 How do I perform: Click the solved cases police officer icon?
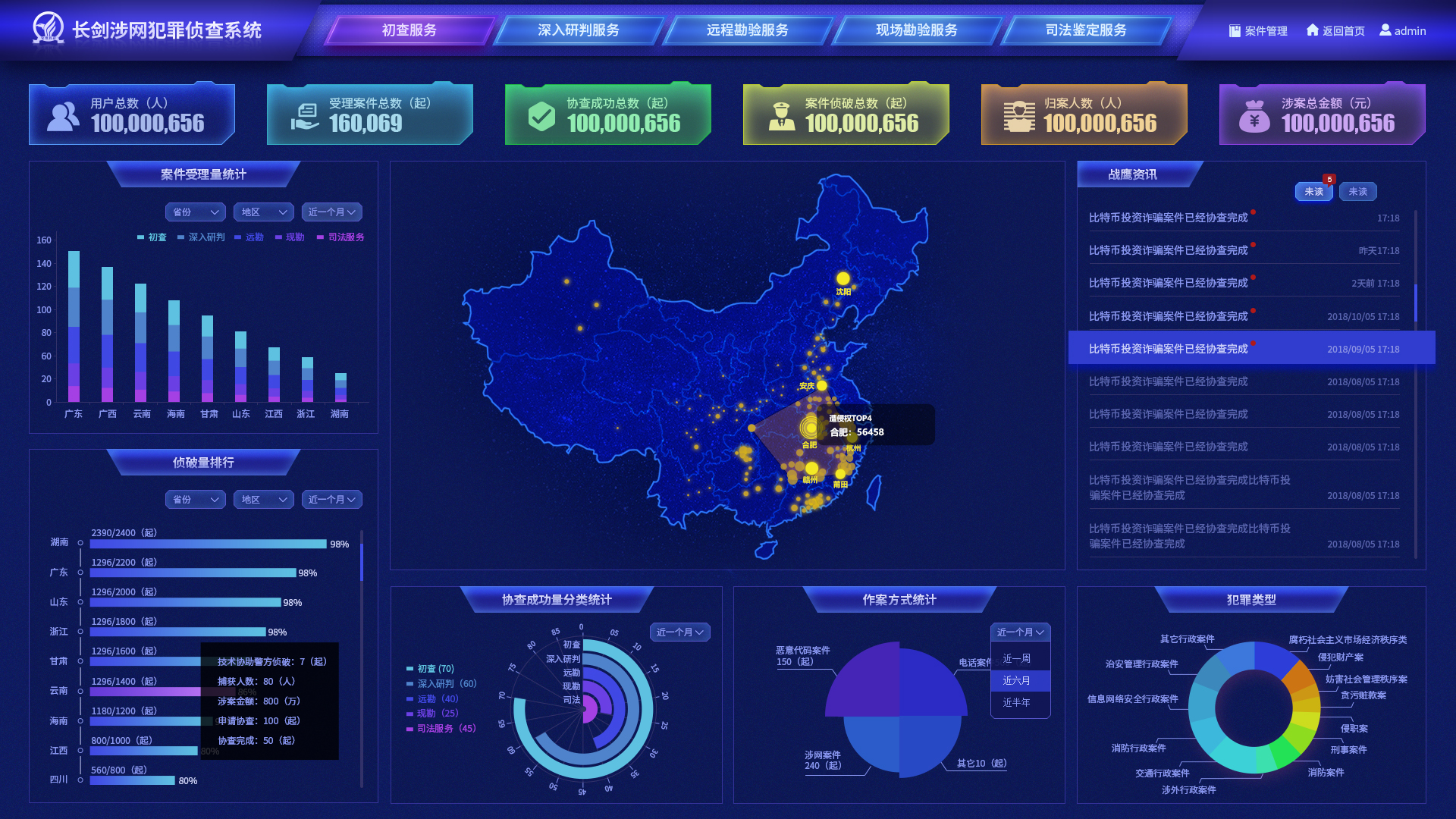[x=781, y=116]
